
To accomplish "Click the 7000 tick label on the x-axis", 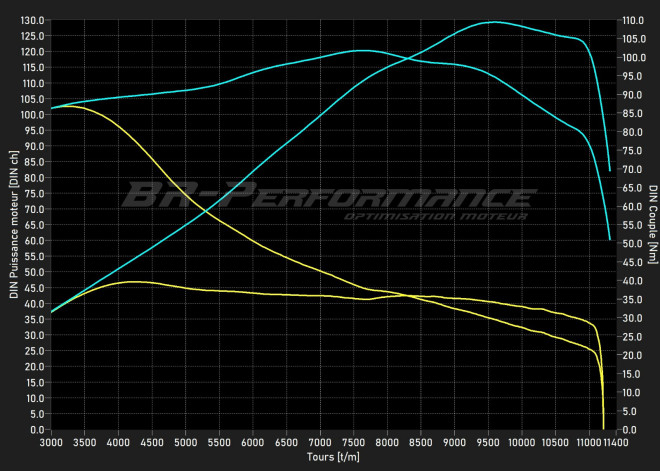I will [x=320, y=441].
